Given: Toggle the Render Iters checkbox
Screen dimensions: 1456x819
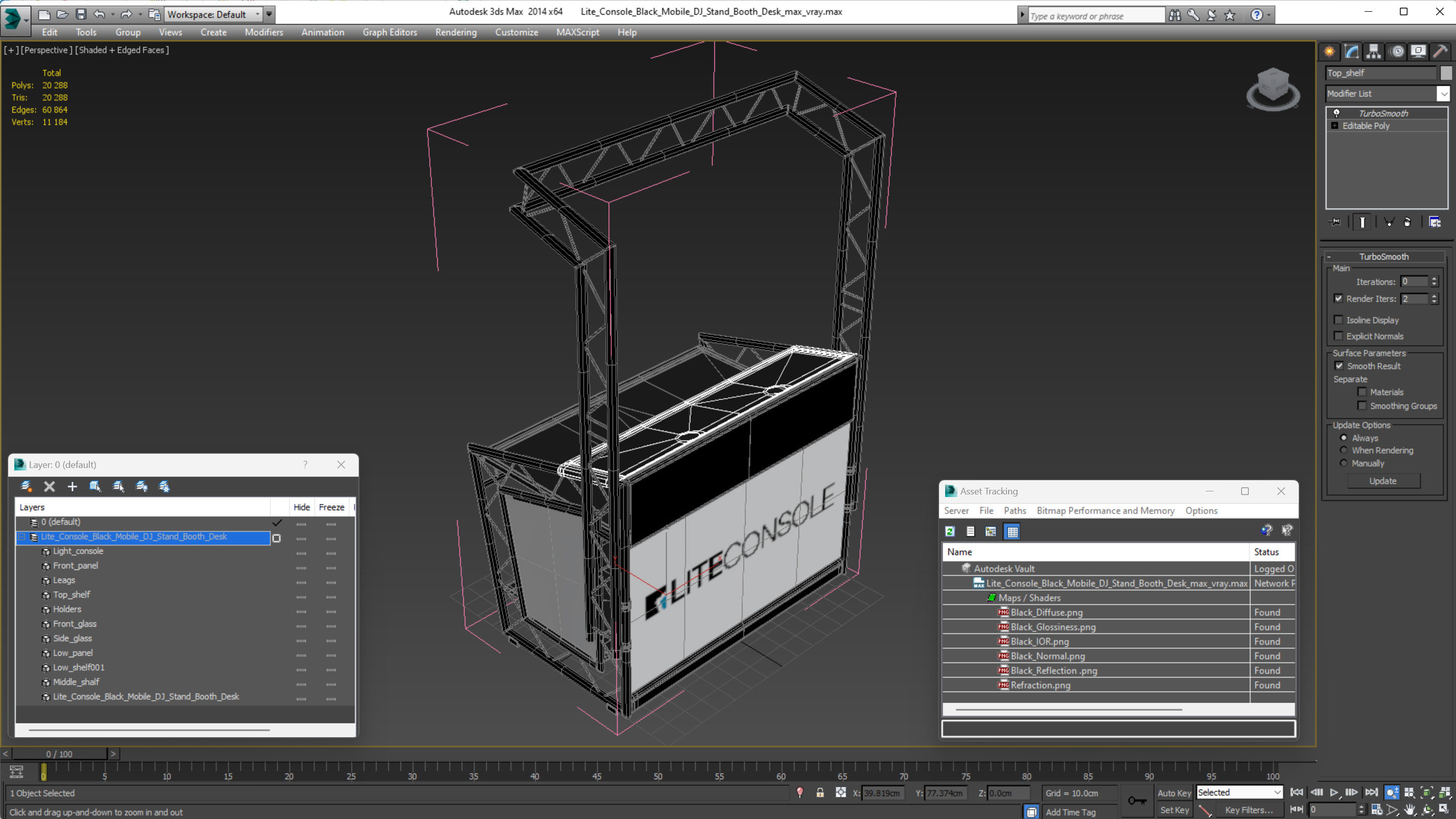Looking at the screenshot, I should click(x=1339, y=299).
